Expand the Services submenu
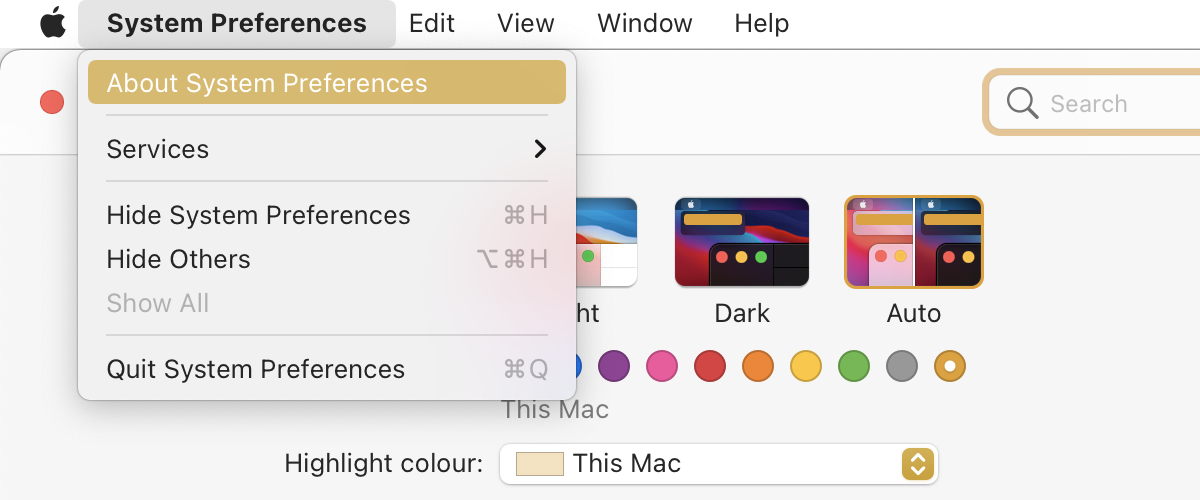Image resolution: width=1200 pixels, height=500 pixels. (x=326, y=149)
